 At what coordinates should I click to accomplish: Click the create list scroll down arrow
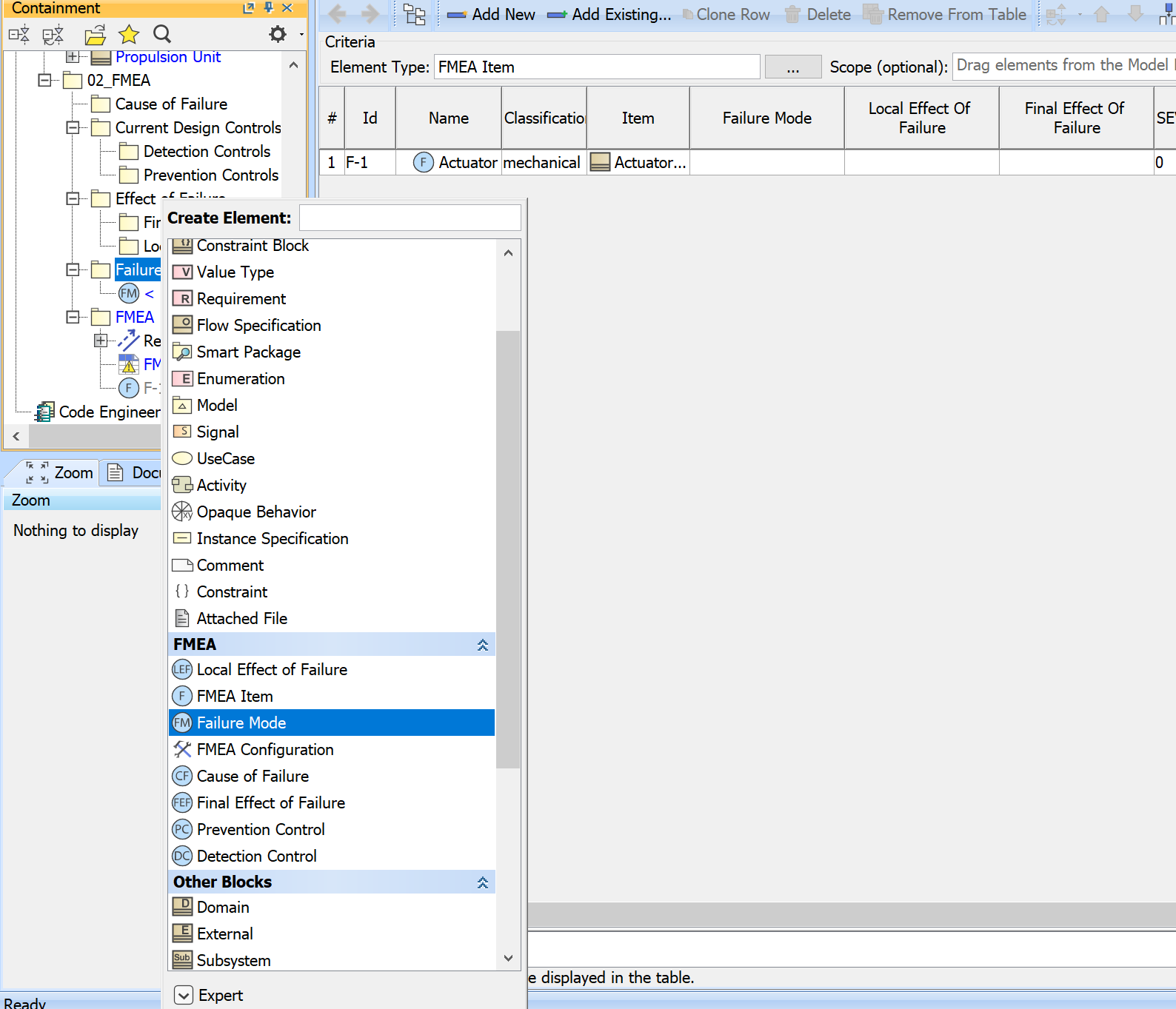(x=508, y=958)
